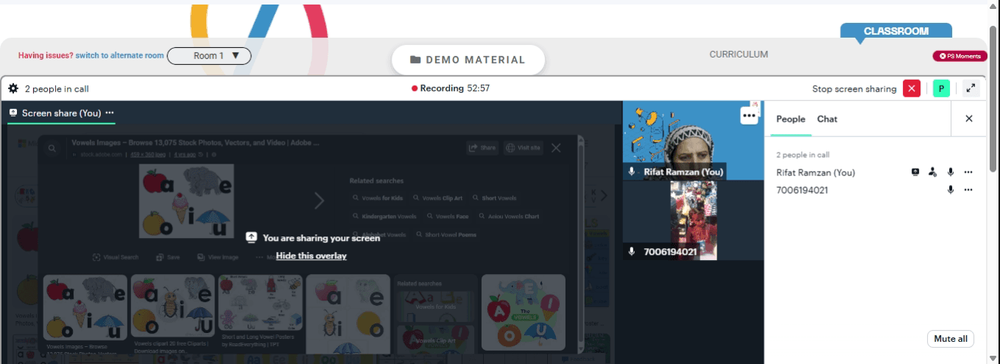Click the screen-sharing icon beside 'You are sharing your screen'
Screen dimensions: 1000x364
251,237
